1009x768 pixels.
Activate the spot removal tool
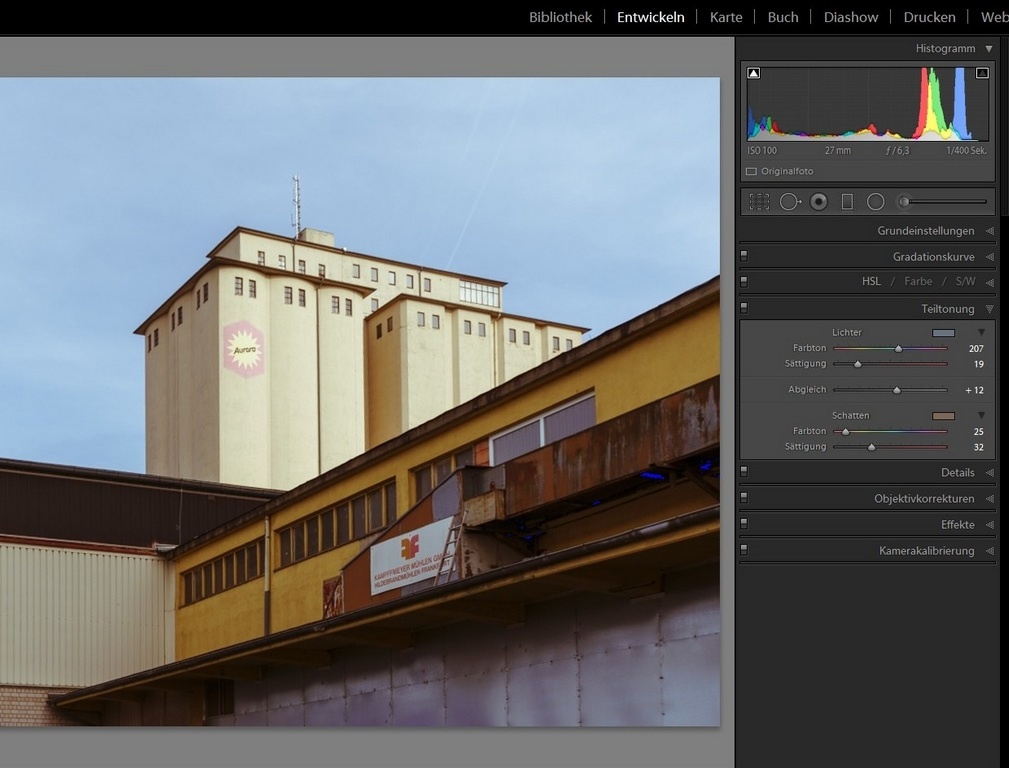[790, 202]
